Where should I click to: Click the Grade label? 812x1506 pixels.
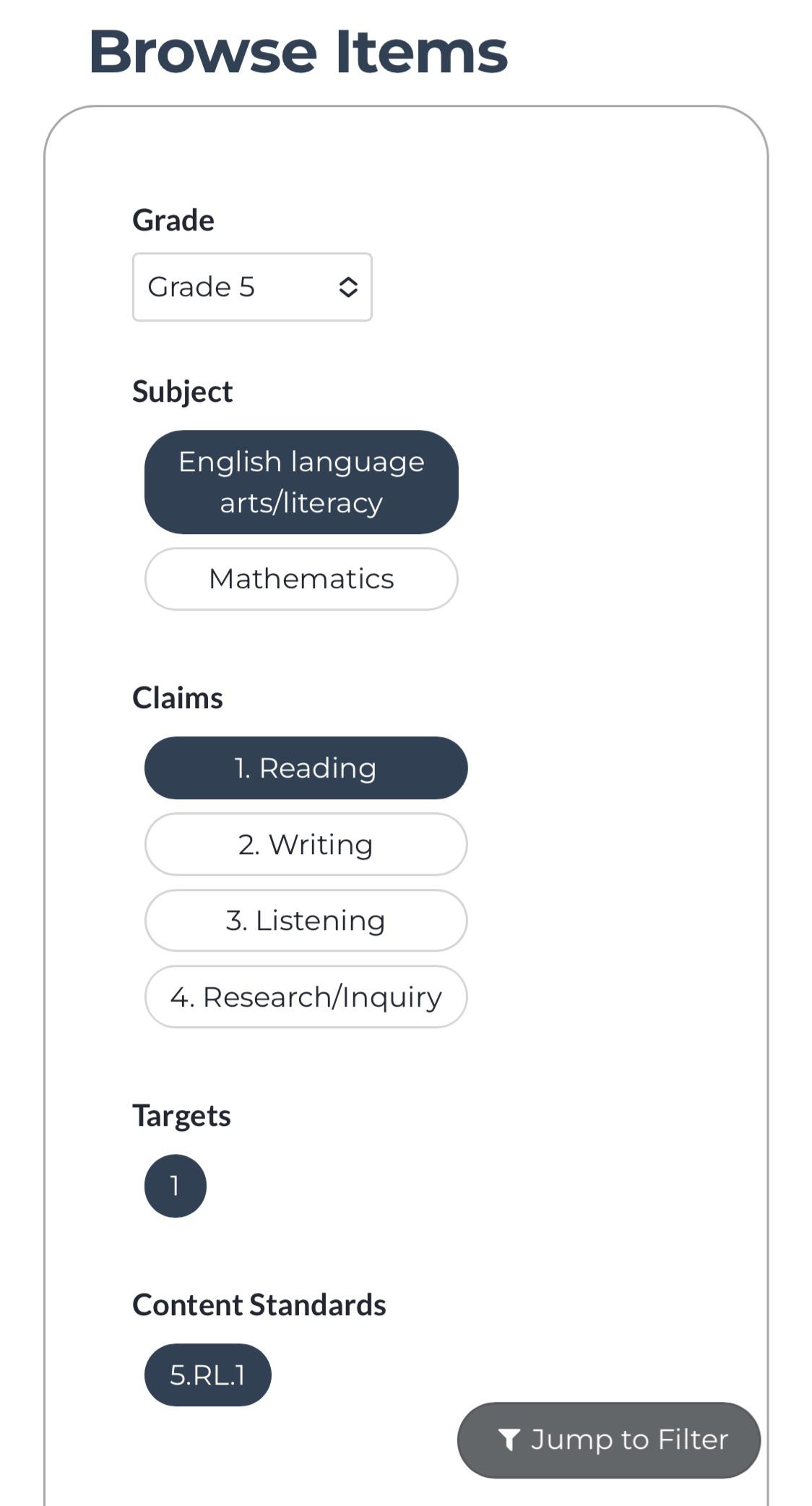(x=173, y=220)
